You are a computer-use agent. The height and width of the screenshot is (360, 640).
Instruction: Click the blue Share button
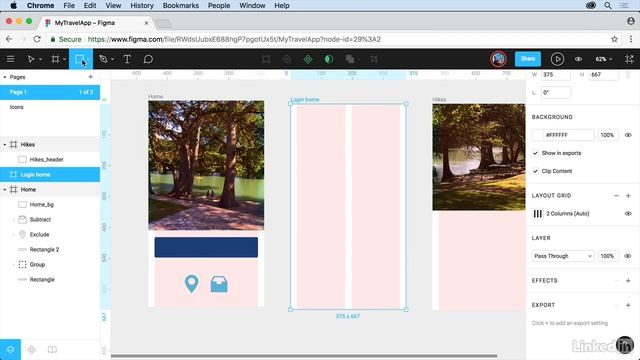pyautogui.click(x=528, y=59)
